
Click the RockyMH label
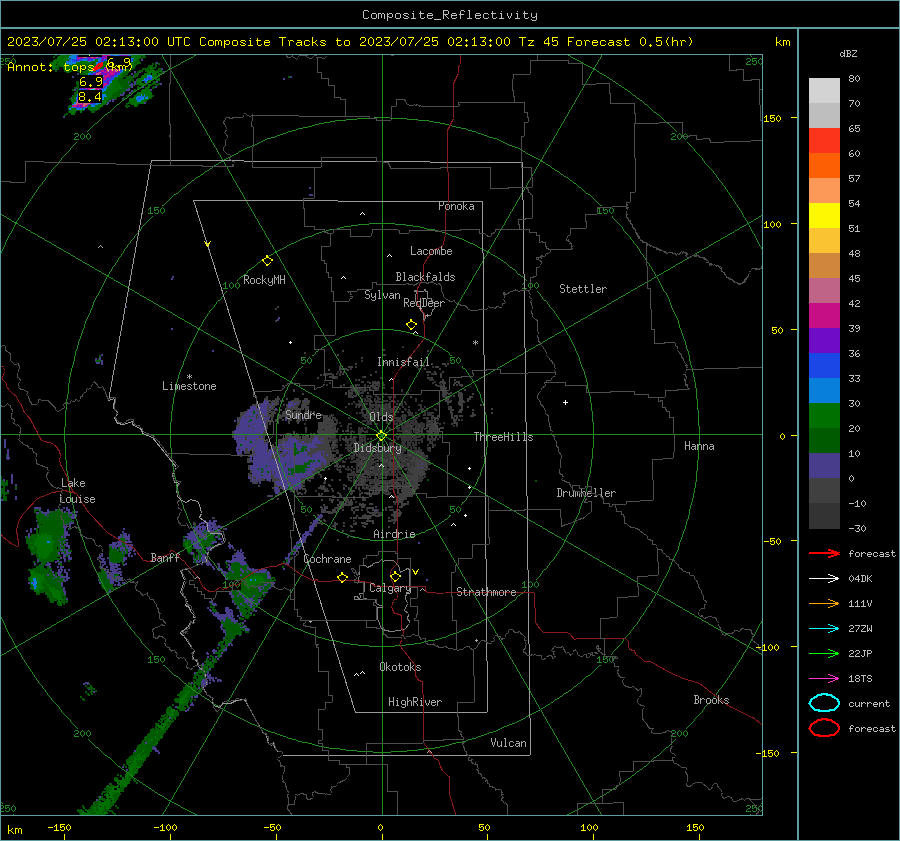[264, 280]
